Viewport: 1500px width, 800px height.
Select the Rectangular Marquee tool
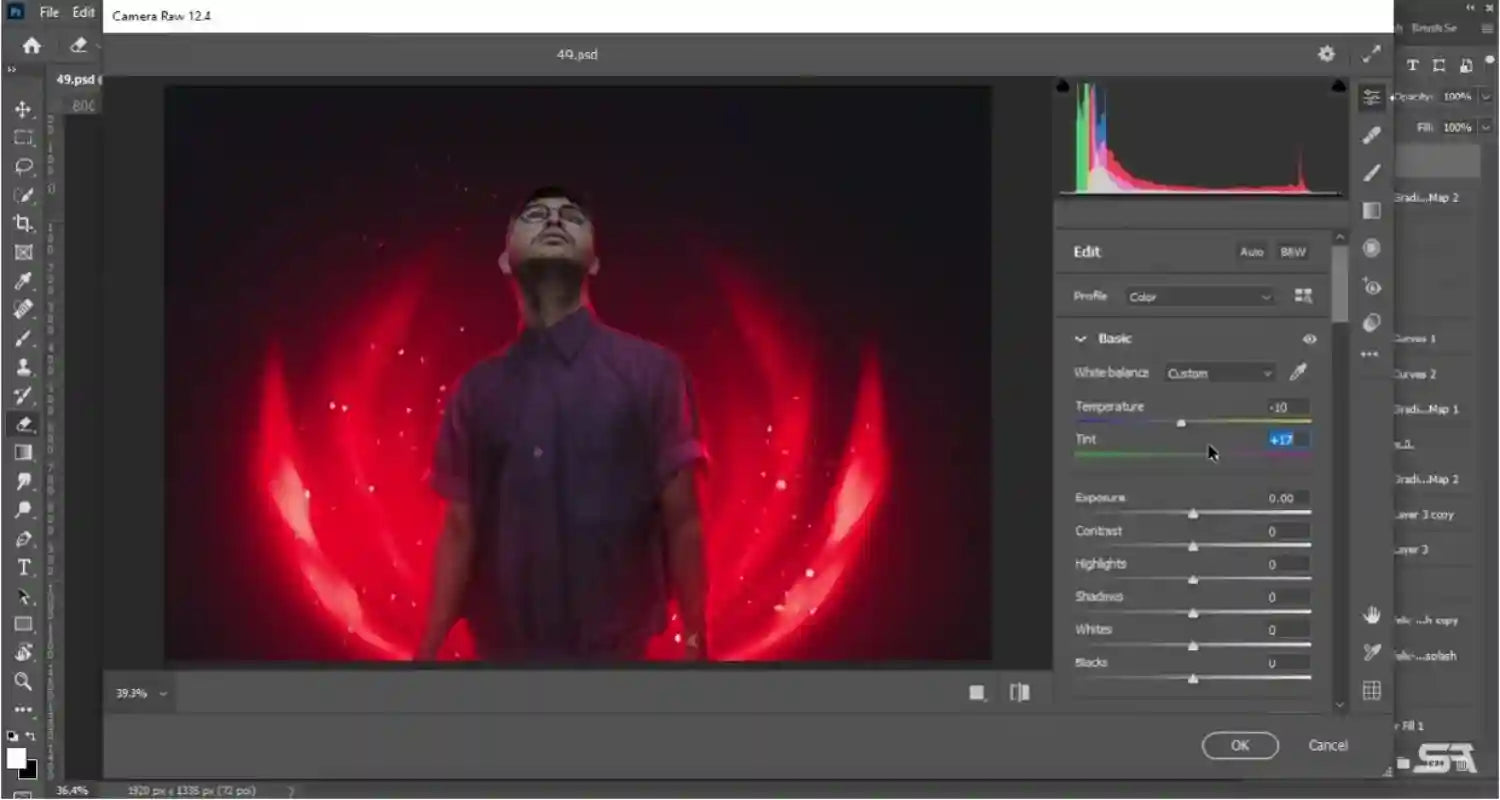pyautogui.click(x=23, y=137)
